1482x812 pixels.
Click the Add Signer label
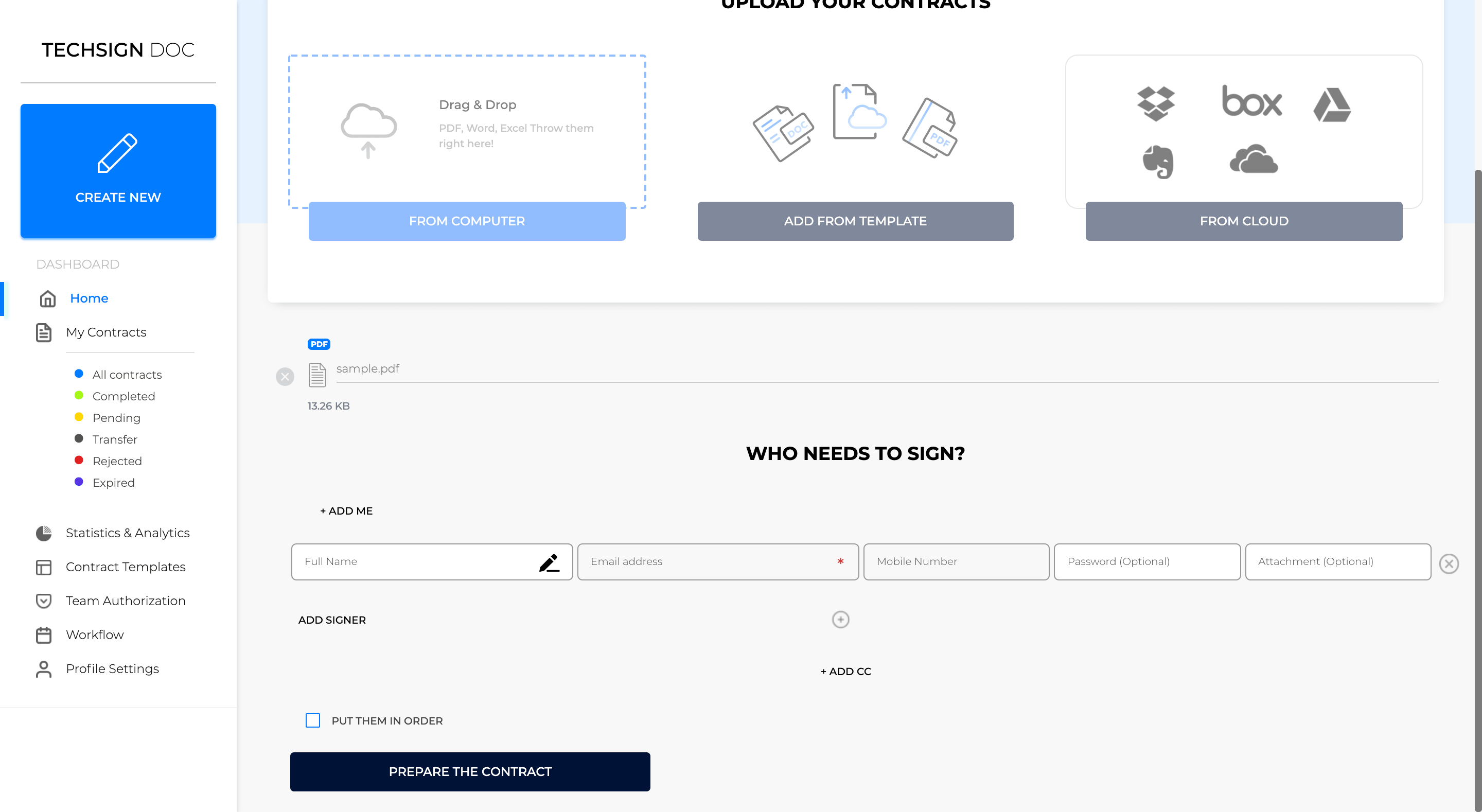pyautogui.click(x=332, y=620)
